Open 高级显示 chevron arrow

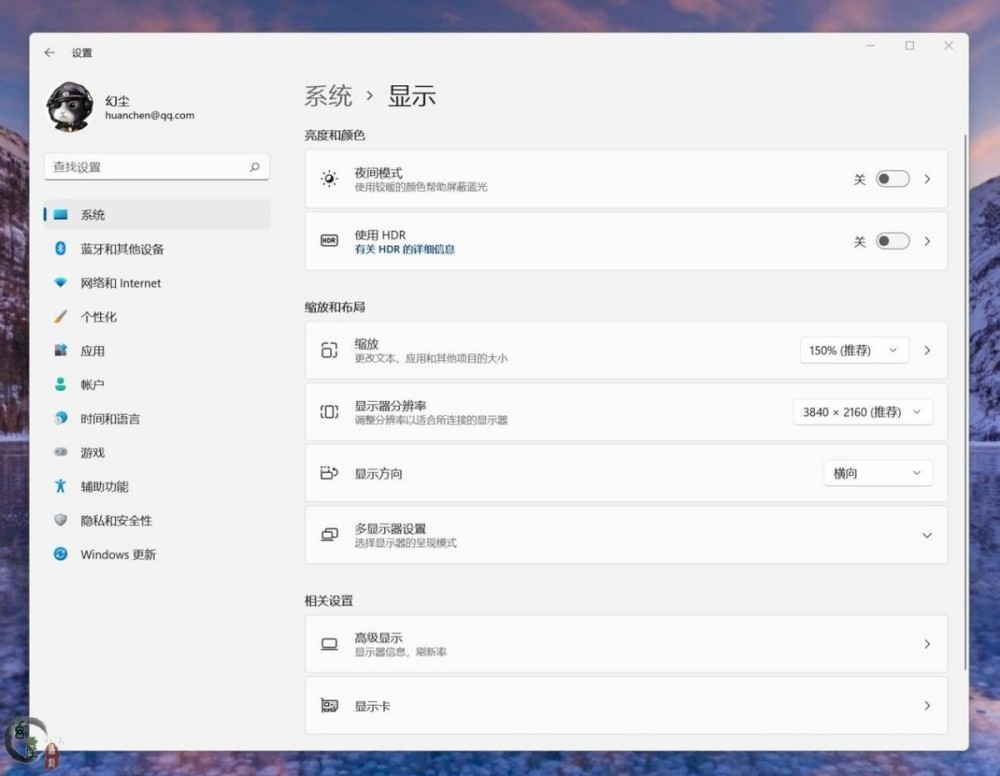(x=927, y=644)
